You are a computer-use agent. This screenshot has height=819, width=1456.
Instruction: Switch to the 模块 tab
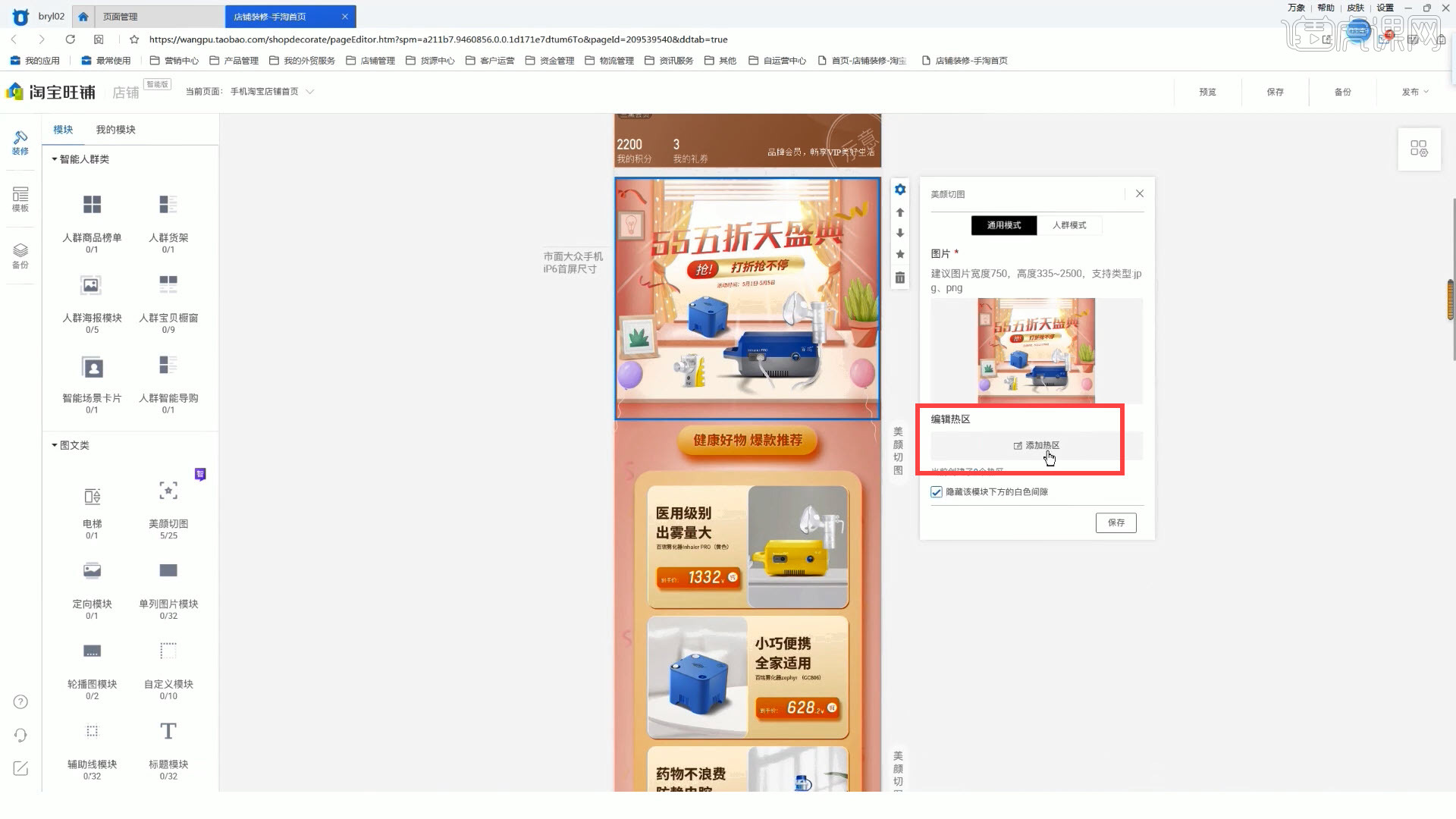pos(63,130)
